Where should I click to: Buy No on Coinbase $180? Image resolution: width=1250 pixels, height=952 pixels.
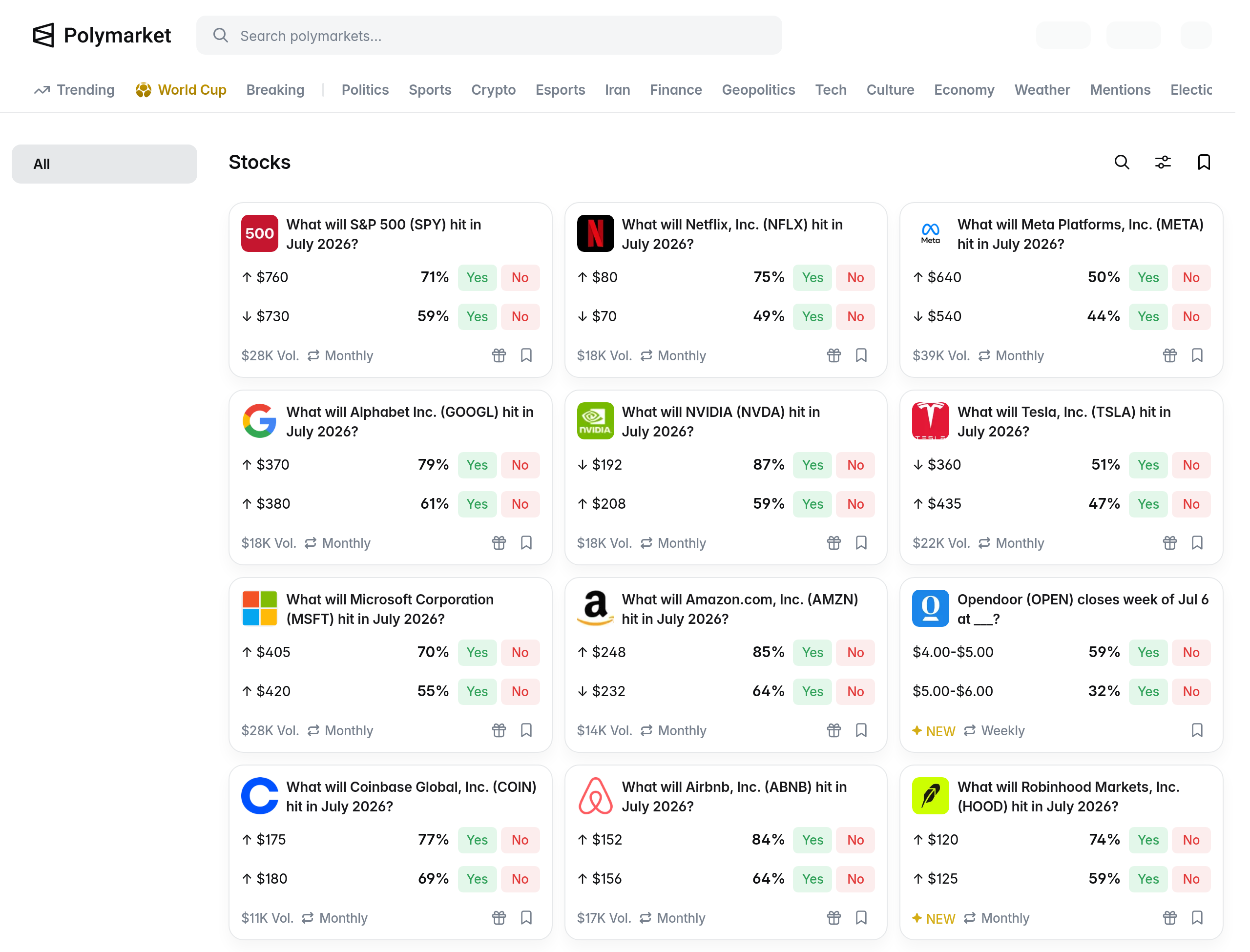coord(520,879)
